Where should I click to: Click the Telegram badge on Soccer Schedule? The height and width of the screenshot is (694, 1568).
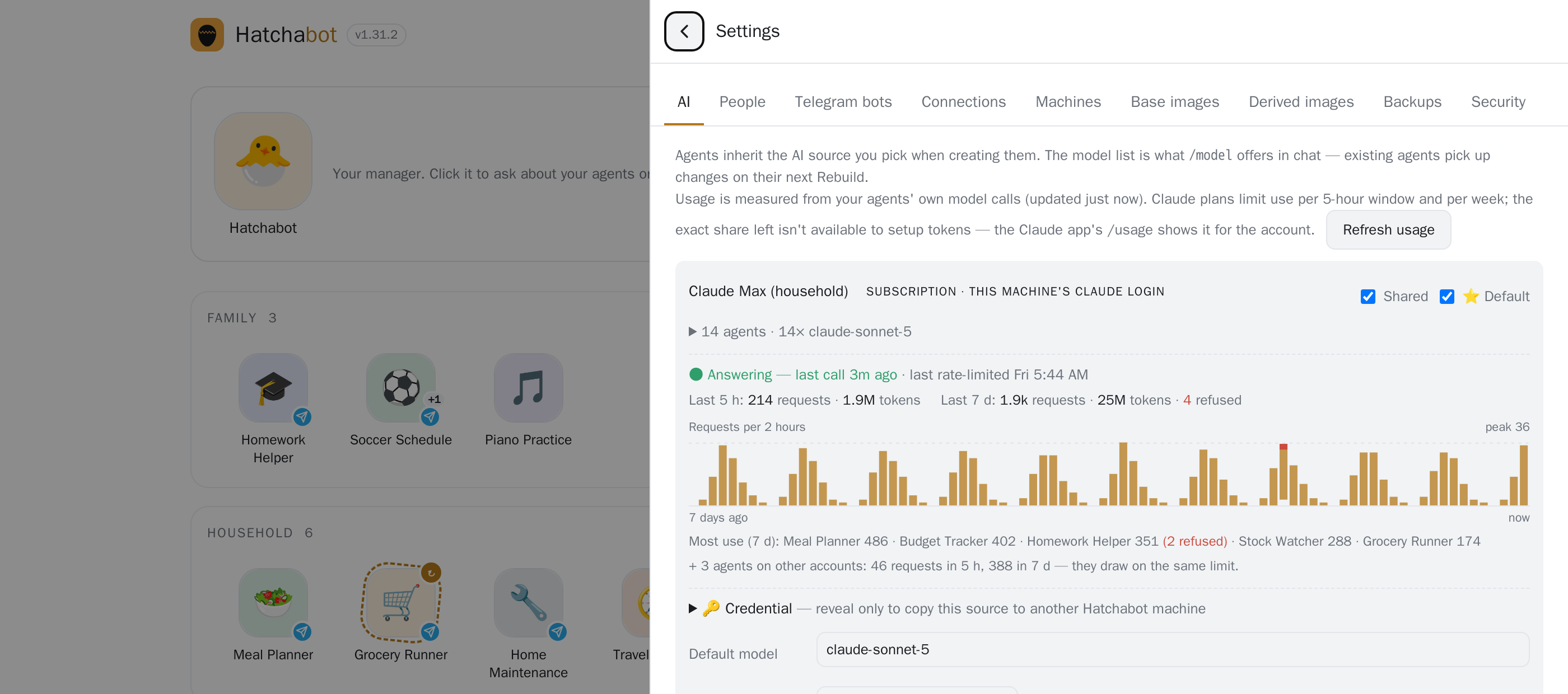[x=430, y=416]
